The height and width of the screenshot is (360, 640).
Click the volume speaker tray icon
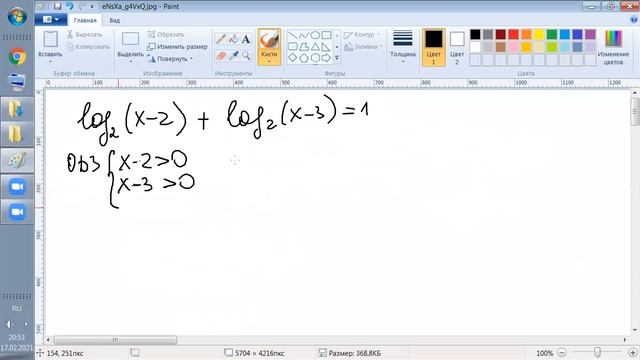10,324
